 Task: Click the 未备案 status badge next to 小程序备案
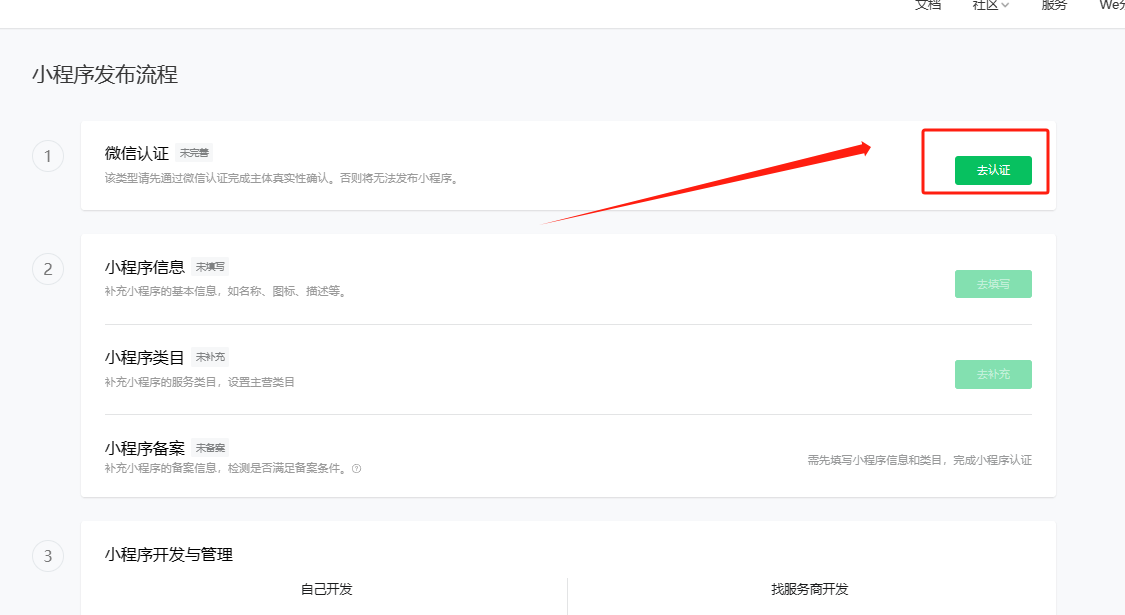click(x=209, y=447)
